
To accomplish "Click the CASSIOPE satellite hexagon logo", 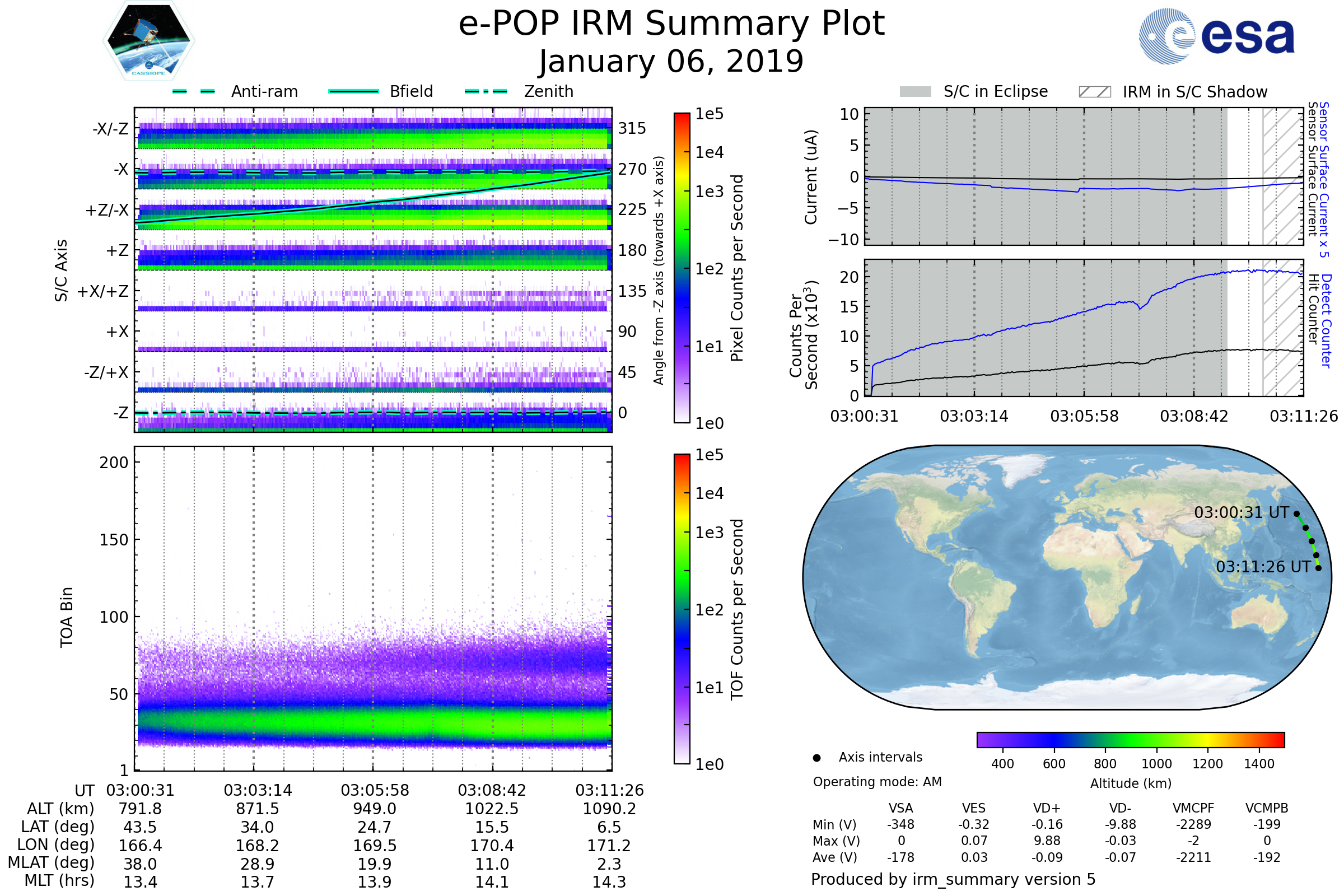I will coord(148,41).
